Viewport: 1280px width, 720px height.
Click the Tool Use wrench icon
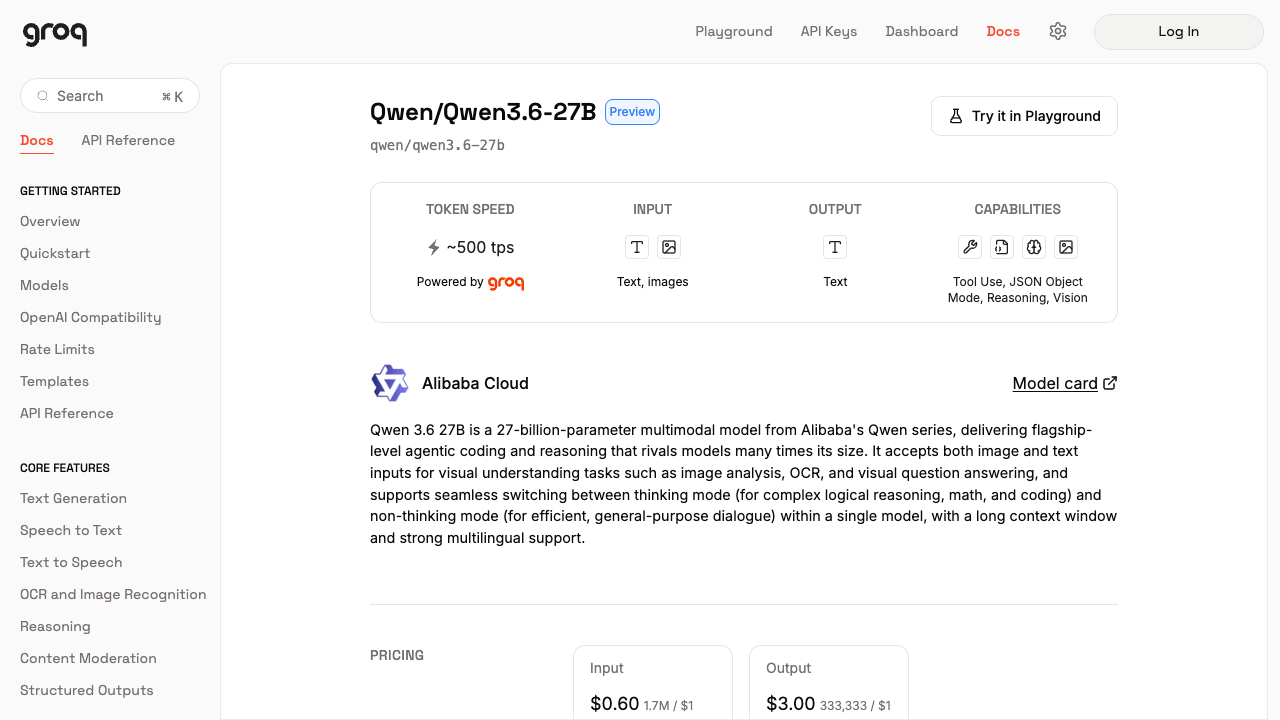point(969,247)
